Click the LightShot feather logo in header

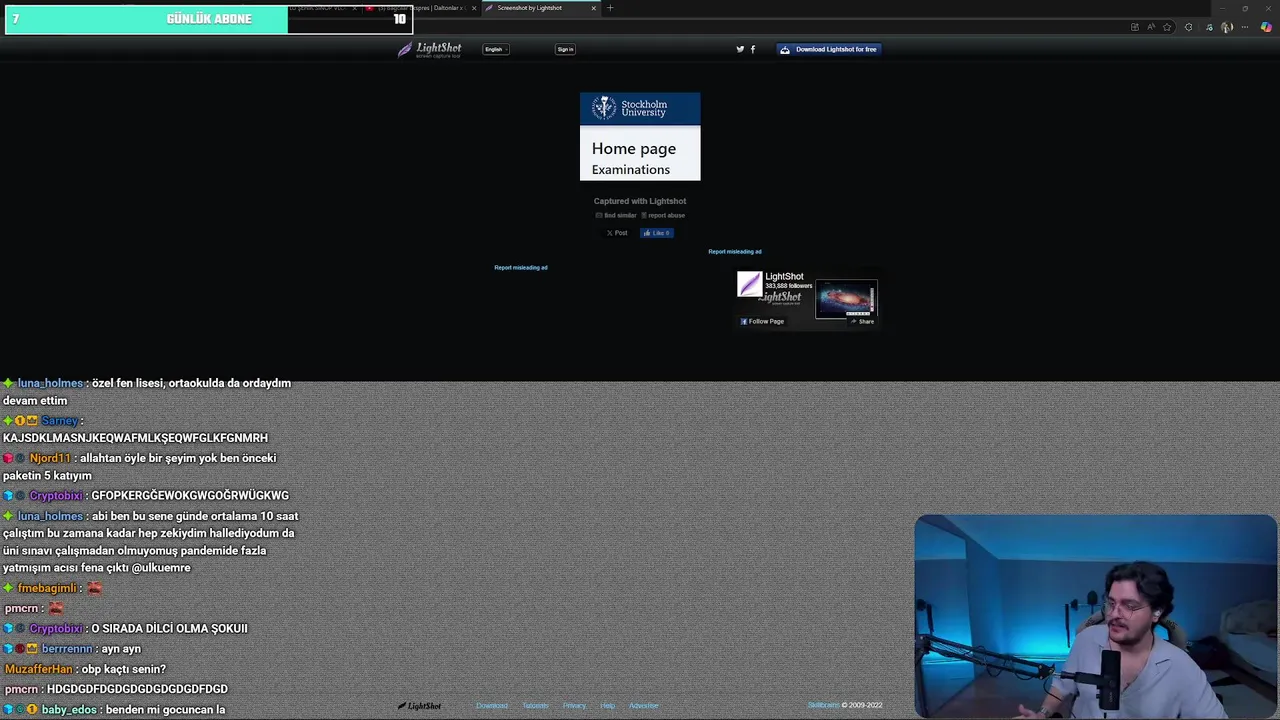(430, 49)
